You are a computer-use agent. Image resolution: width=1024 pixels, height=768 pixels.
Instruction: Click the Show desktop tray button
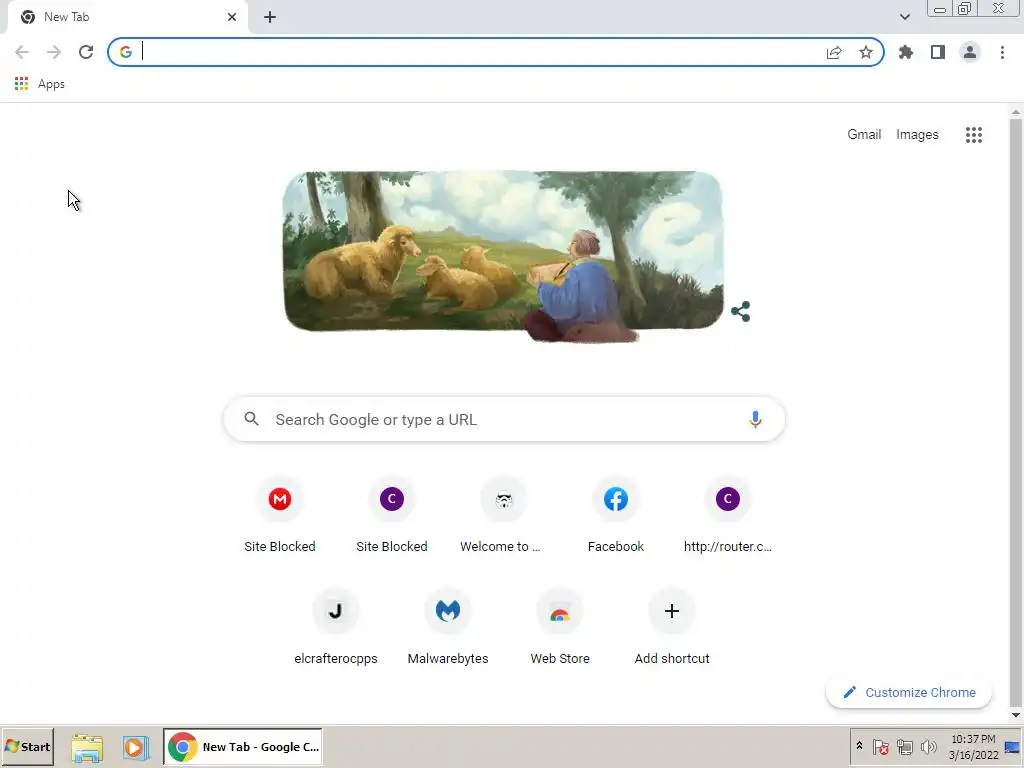coord(1013,746)
